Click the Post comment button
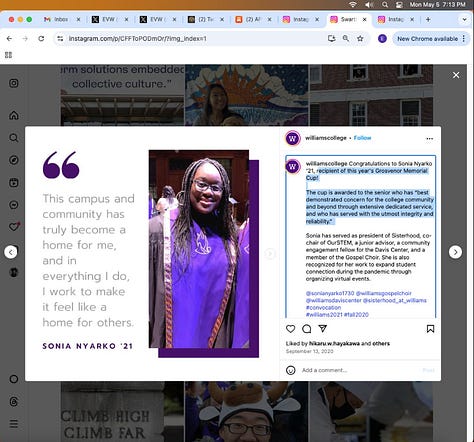 coord(429,370)
